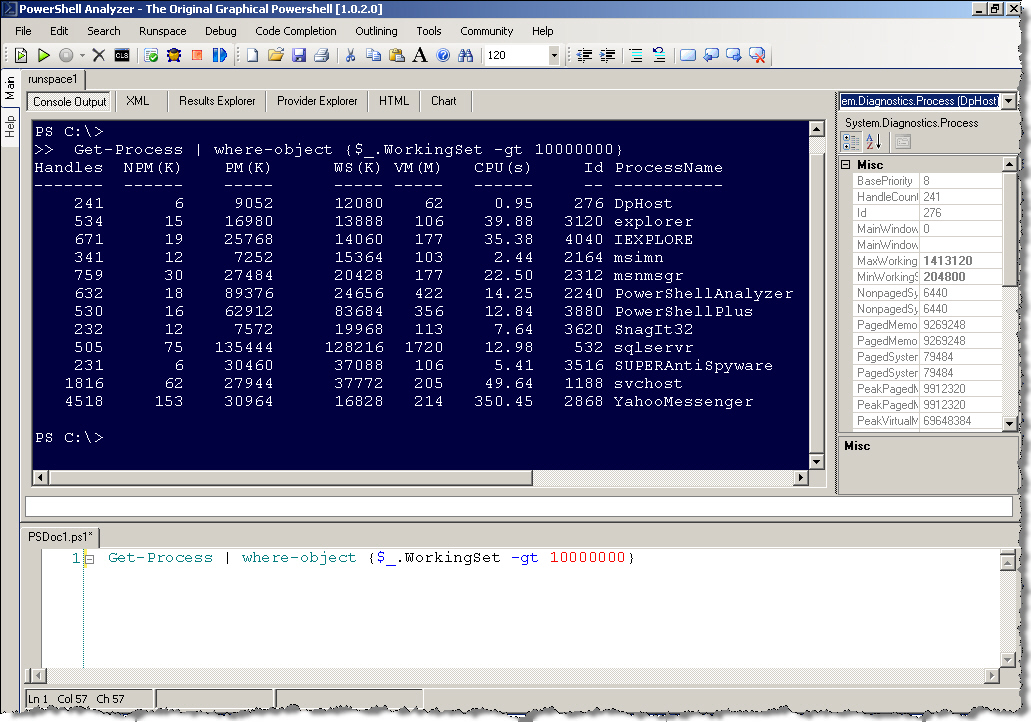This screenshot has width=1031, height=722.
Task: Open the Runspace menu
Action: point(162,31)
